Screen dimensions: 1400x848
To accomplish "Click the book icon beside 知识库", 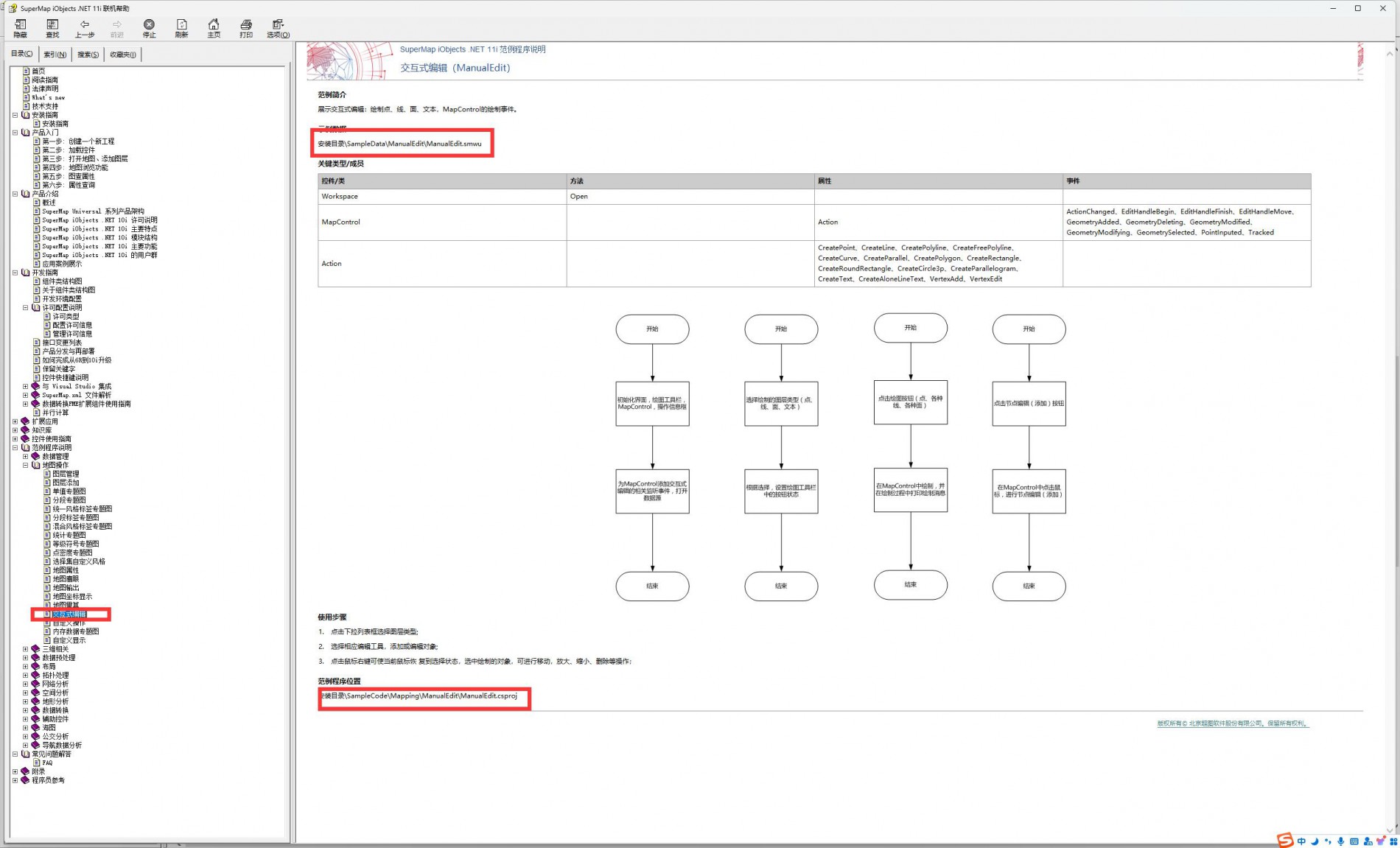I will (x=26, y=430).
